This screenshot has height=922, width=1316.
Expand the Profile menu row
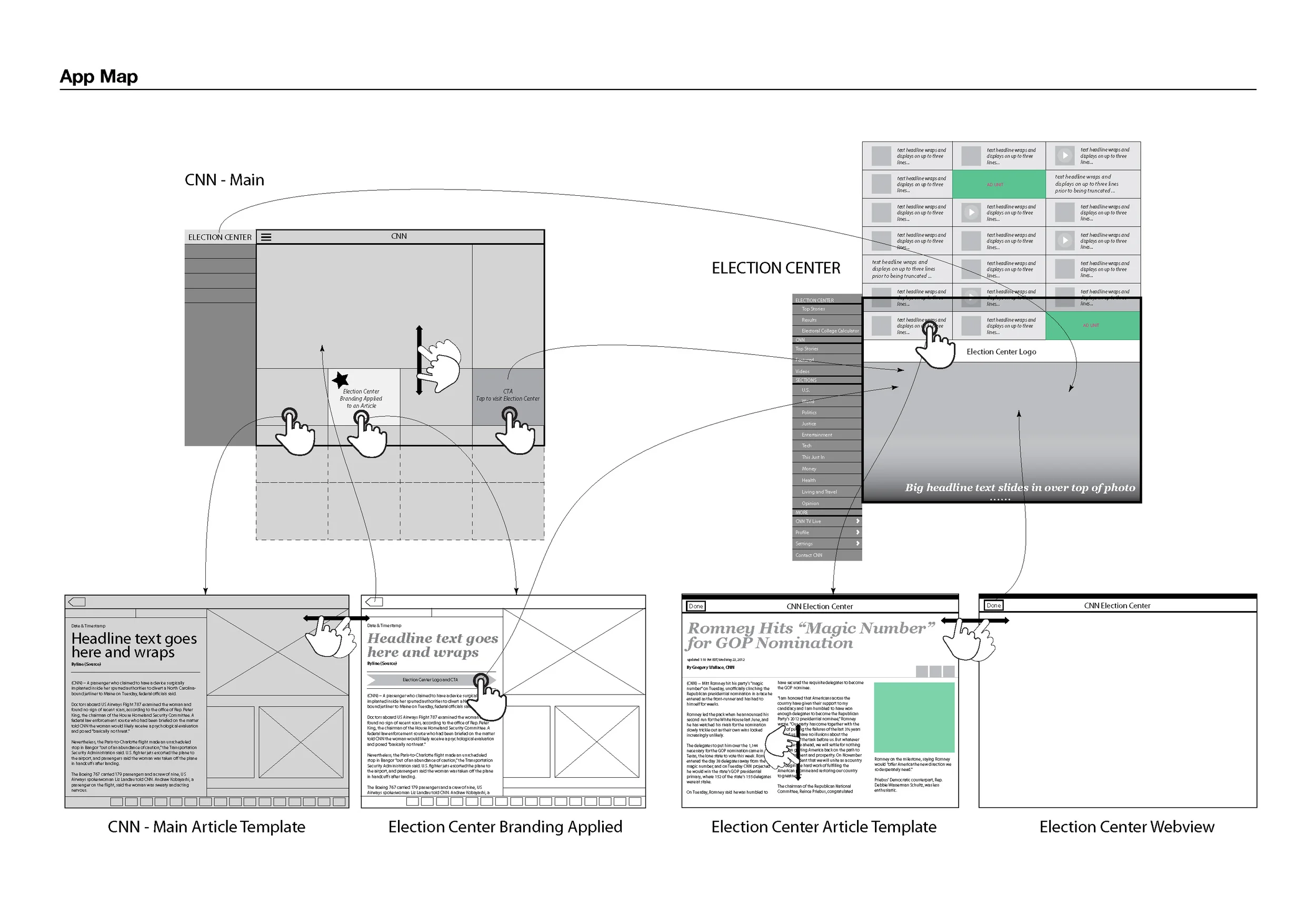[827, 533]
